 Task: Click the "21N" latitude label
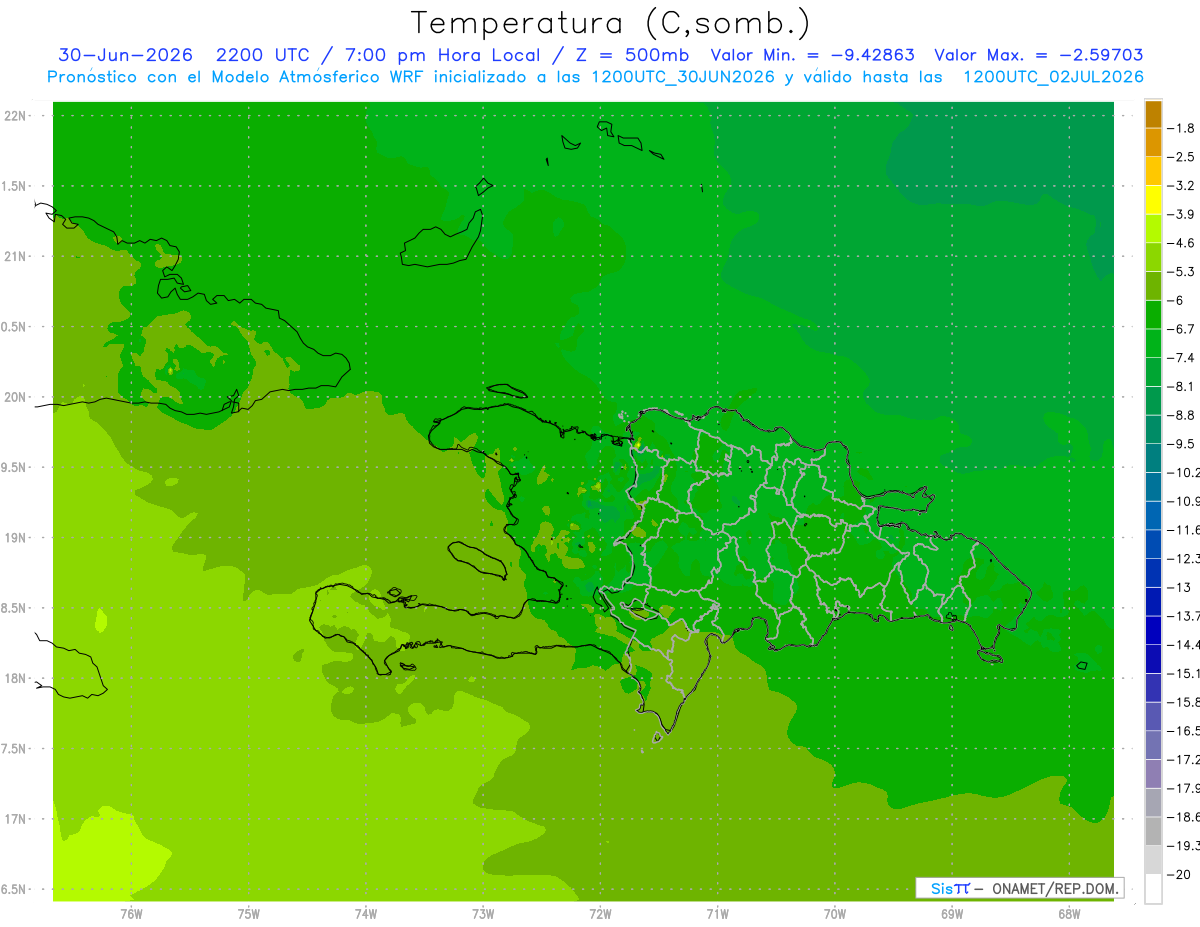17,257
